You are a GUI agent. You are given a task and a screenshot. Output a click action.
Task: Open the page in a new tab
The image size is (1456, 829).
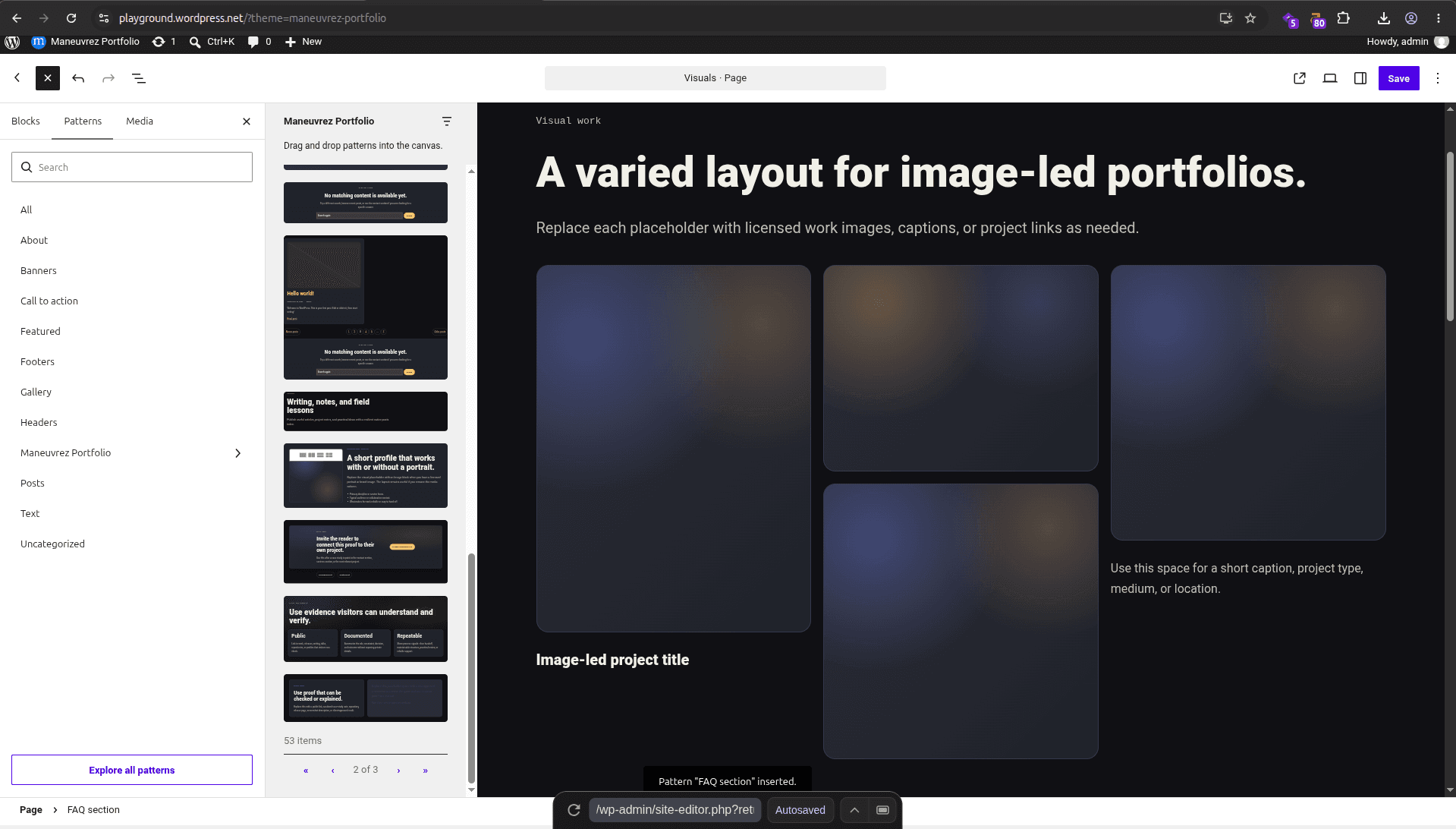click(x=1300, y=78)
